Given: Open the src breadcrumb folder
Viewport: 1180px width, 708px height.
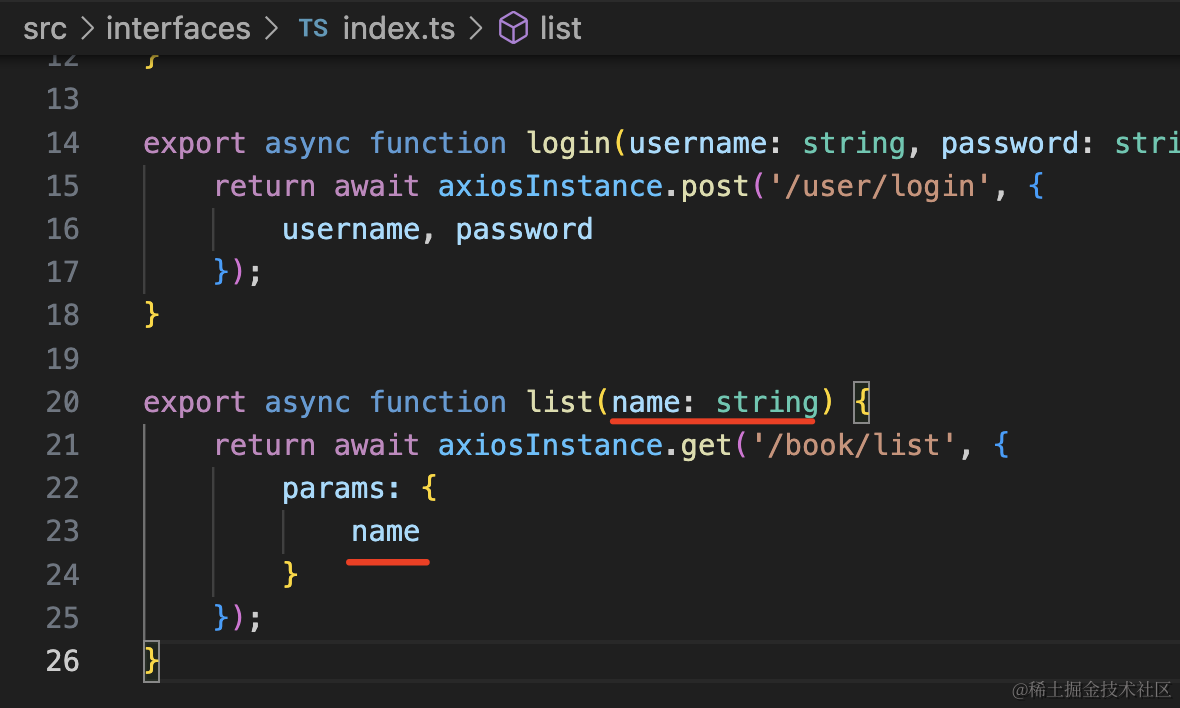Looking at the screenshot, I should click(45, 29).
